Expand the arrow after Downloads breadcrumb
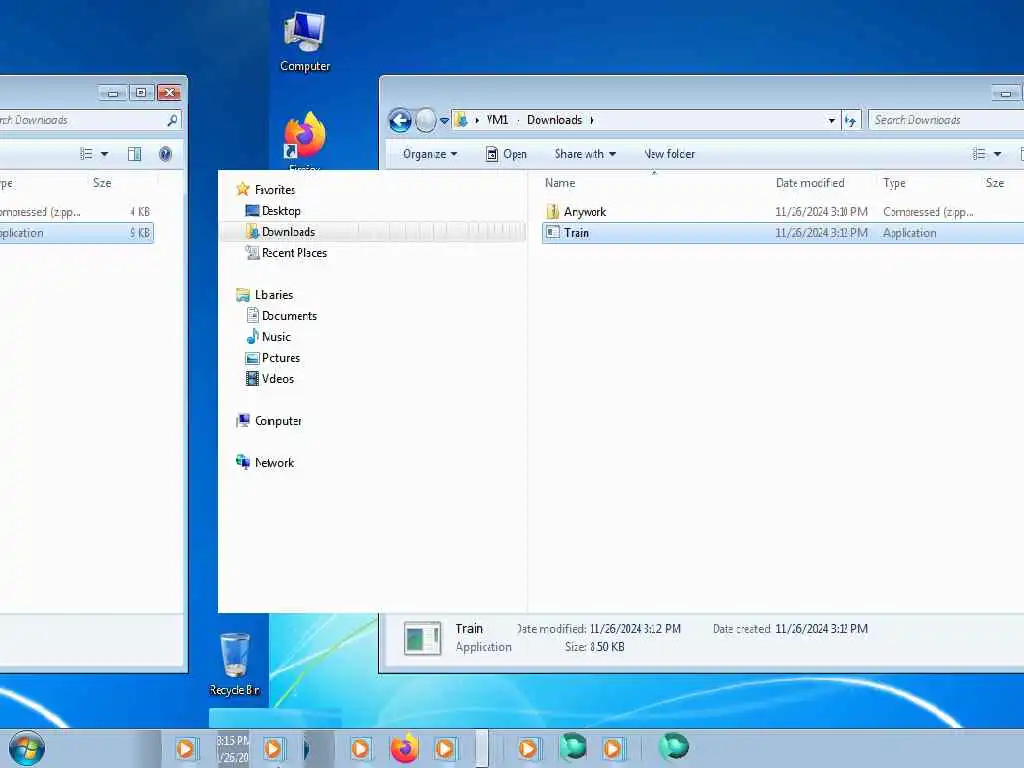 tap(592, 120)
